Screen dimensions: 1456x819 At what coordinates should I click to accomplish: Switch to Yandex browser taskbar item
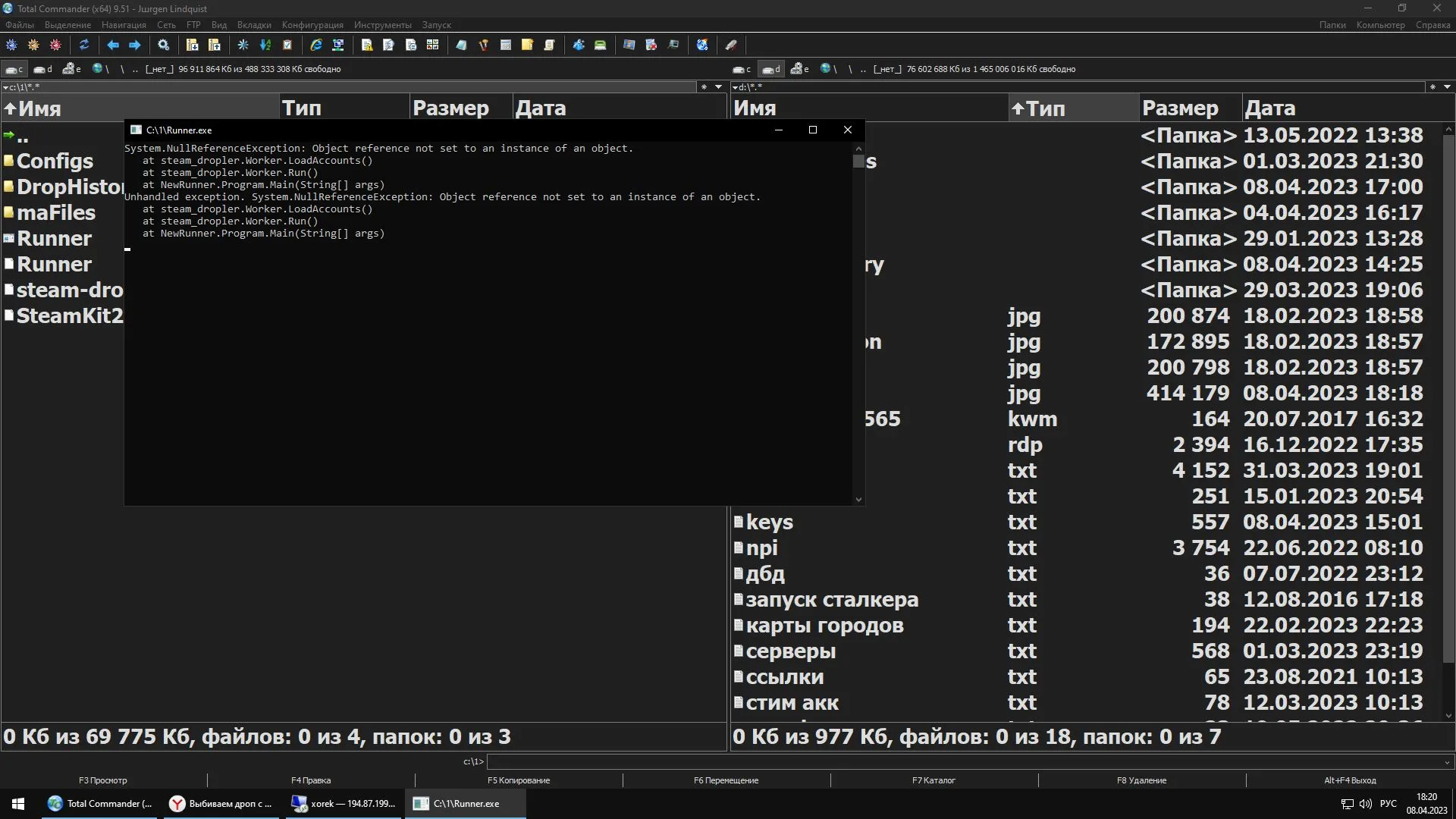221,804
